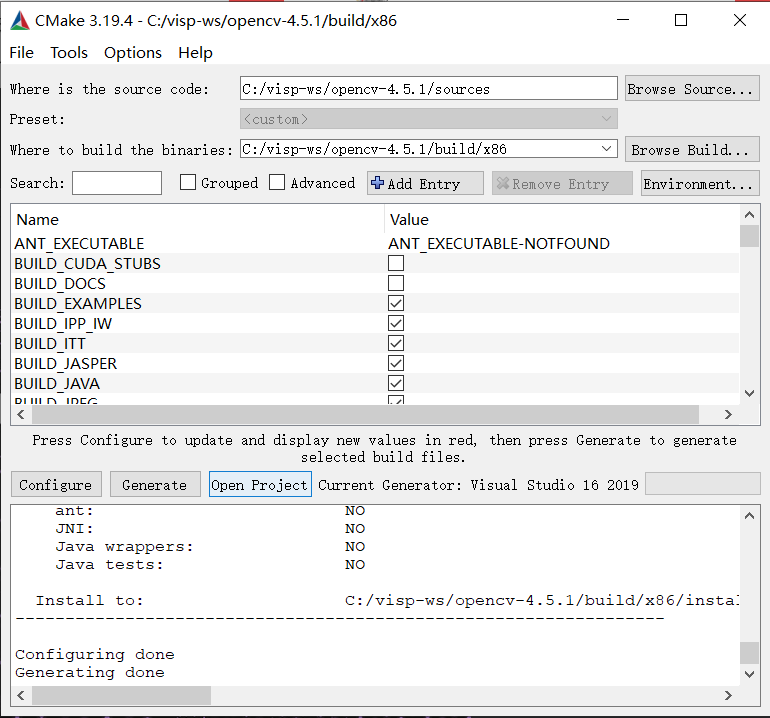
Task: Click Browse Source button
Action: click(692, 88)
